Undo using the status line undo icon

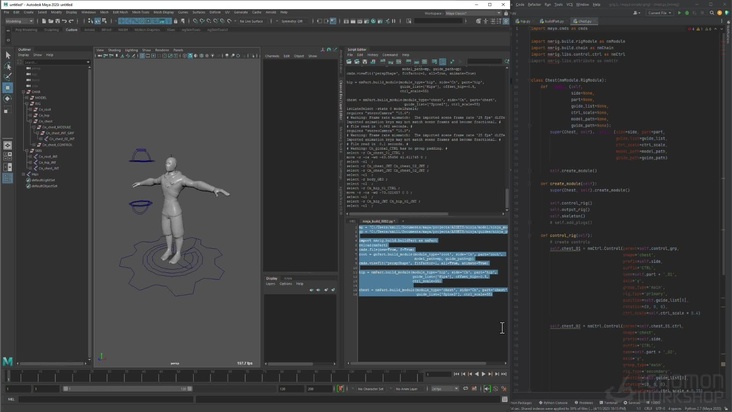click(64, 21)
